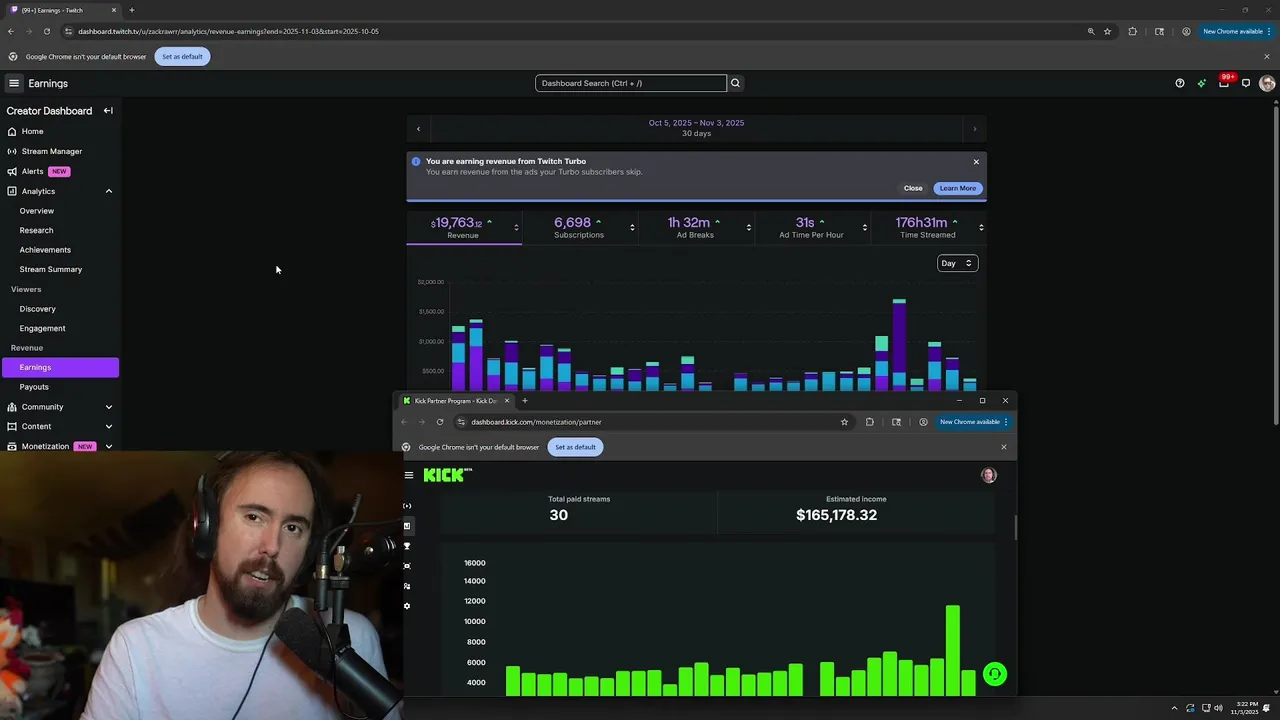Screen dimensions: 1280x720
Task: Collapse the Creator Dashboard sidebar
Action: 108,111
